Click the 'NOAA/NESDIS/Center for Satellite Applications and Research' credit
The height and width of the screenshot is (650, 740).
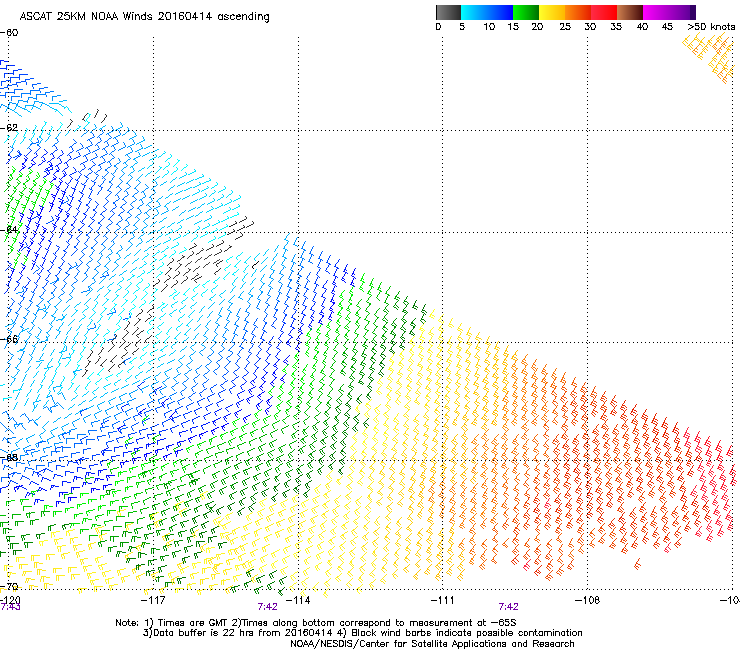coord(432,644)
